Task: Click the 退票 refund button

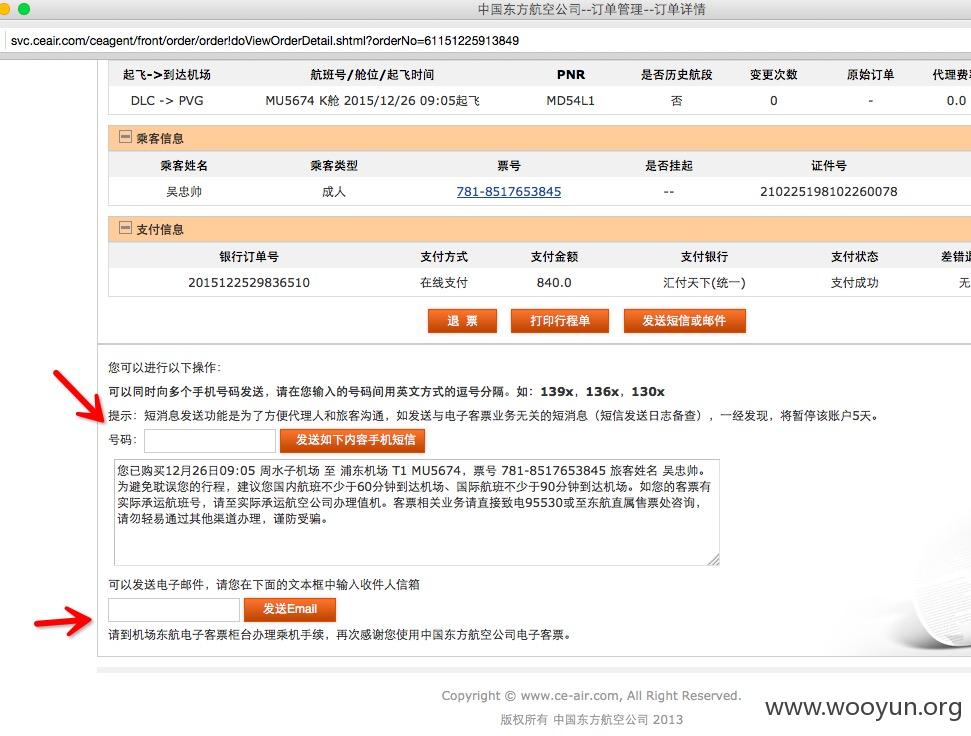Action: coord(462,321)
